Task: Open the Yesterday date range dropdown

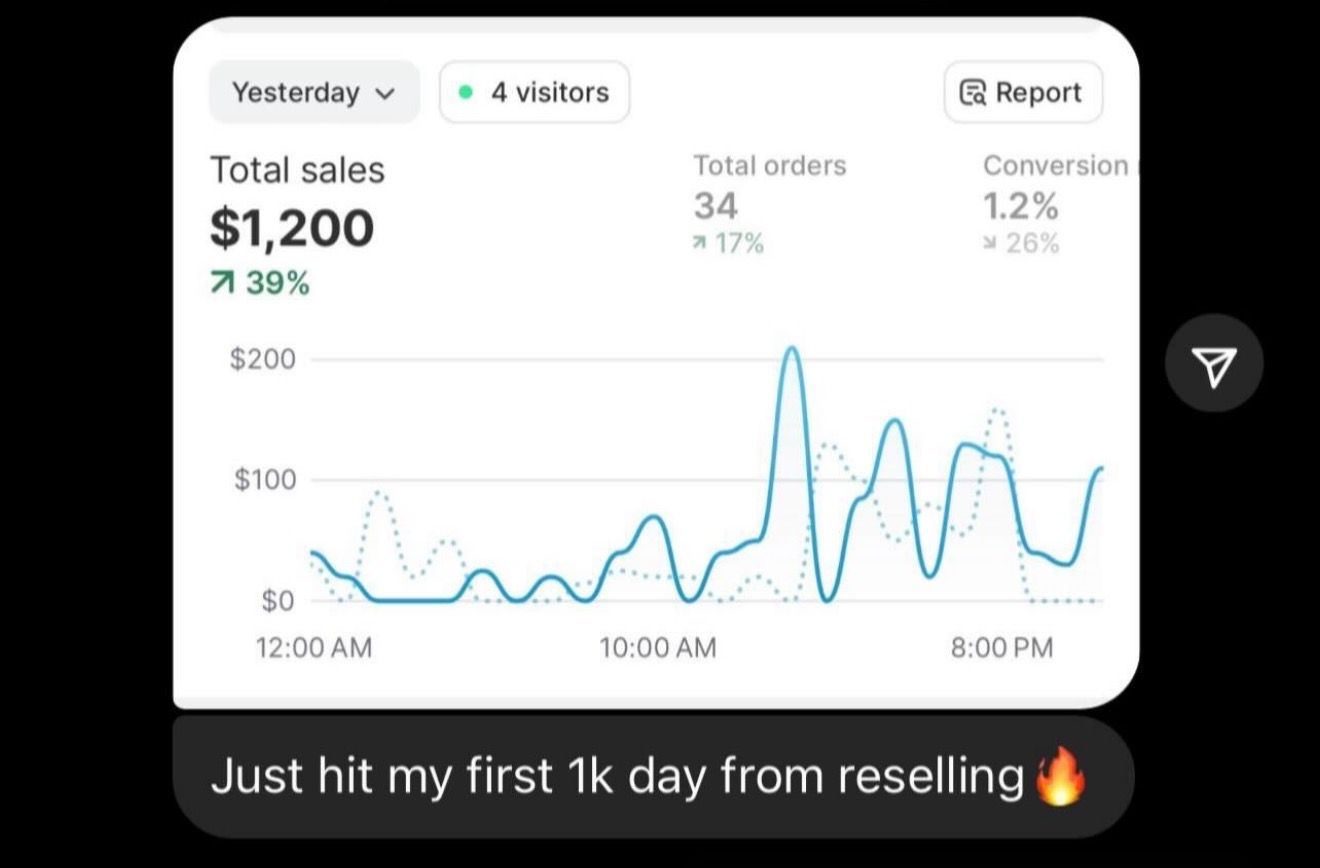Action: 313,92
